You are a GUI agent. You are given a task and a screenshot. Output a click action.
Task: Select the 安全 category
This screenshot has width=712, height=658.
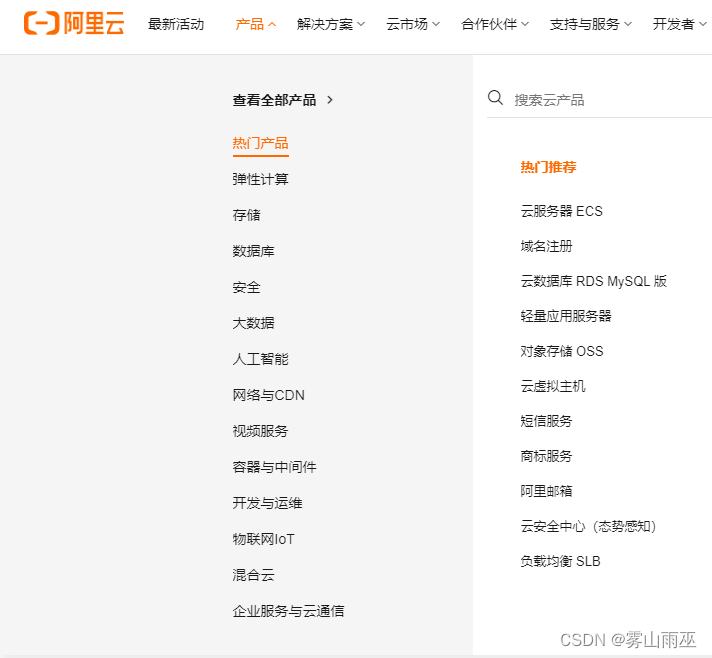pyautogui.click(x=247, y=287)
